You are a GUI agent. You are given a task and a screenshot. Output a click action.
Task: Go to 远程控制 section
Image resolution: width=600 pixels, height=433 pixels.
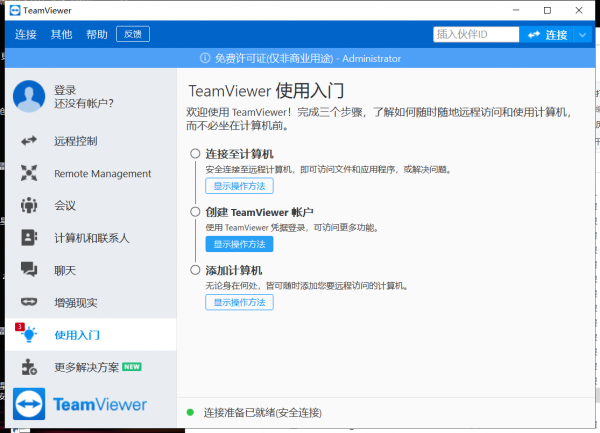click(91, 141)
